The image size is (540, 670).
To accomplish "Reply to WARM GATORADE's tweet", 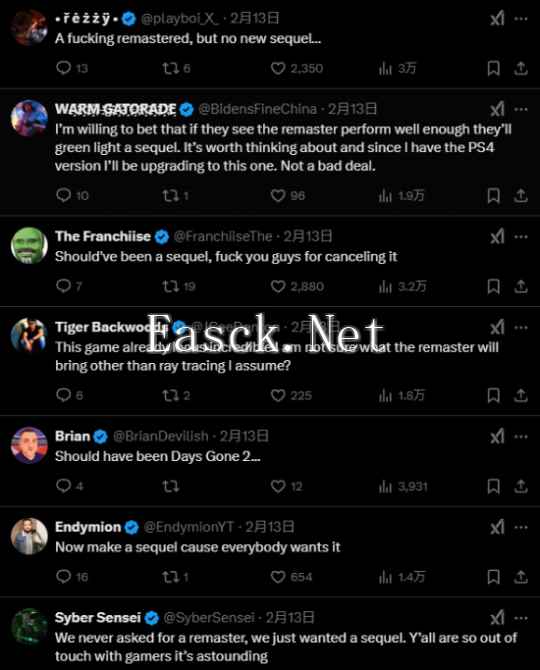I will (x=64, y=195).
